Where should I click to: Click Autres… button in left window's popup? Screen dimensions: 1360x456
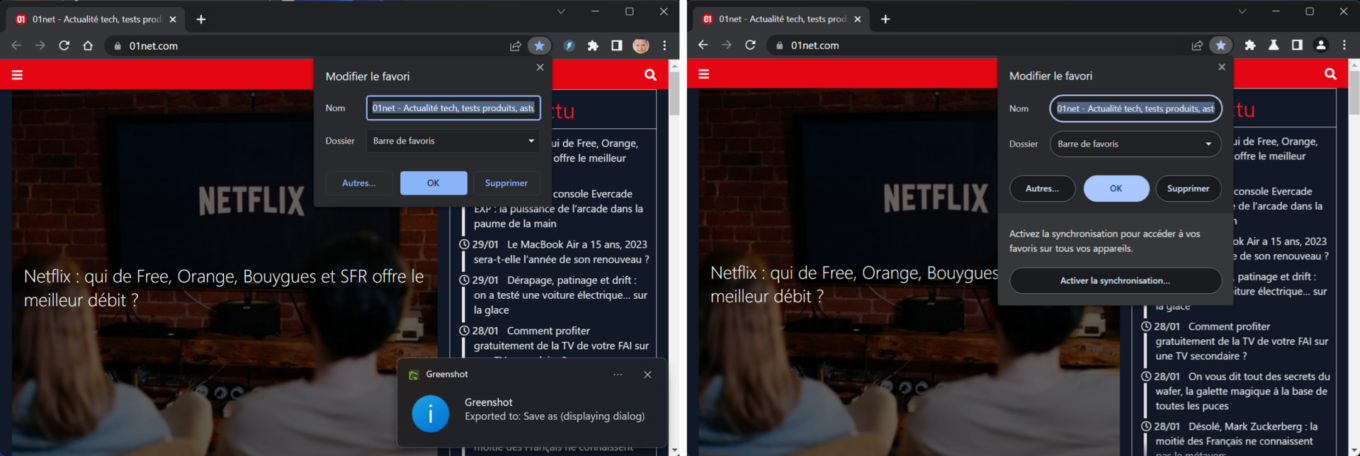point(359,183)
